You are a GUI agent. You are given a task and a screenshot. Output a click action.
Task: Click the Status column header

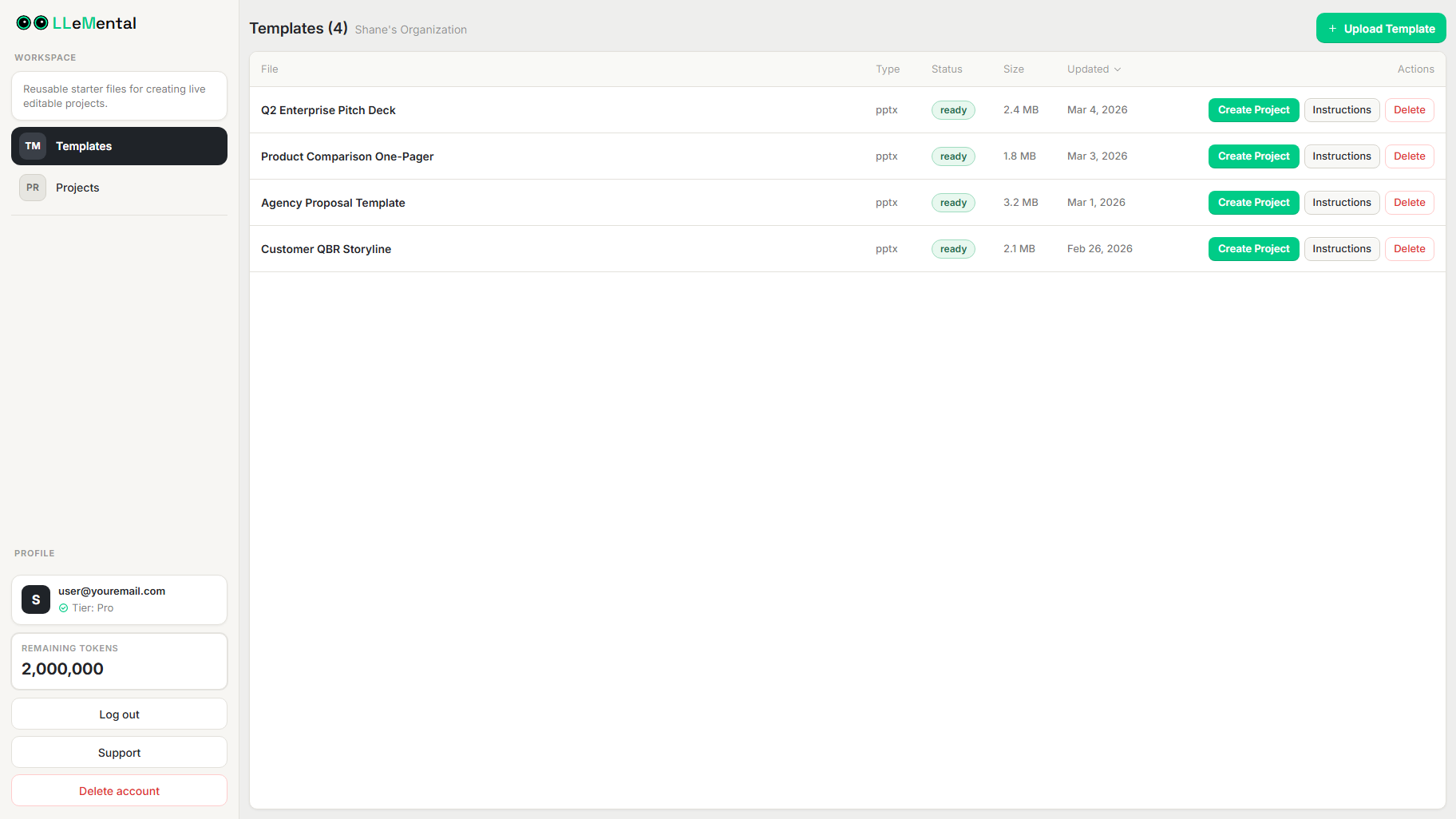coord(946,69)
